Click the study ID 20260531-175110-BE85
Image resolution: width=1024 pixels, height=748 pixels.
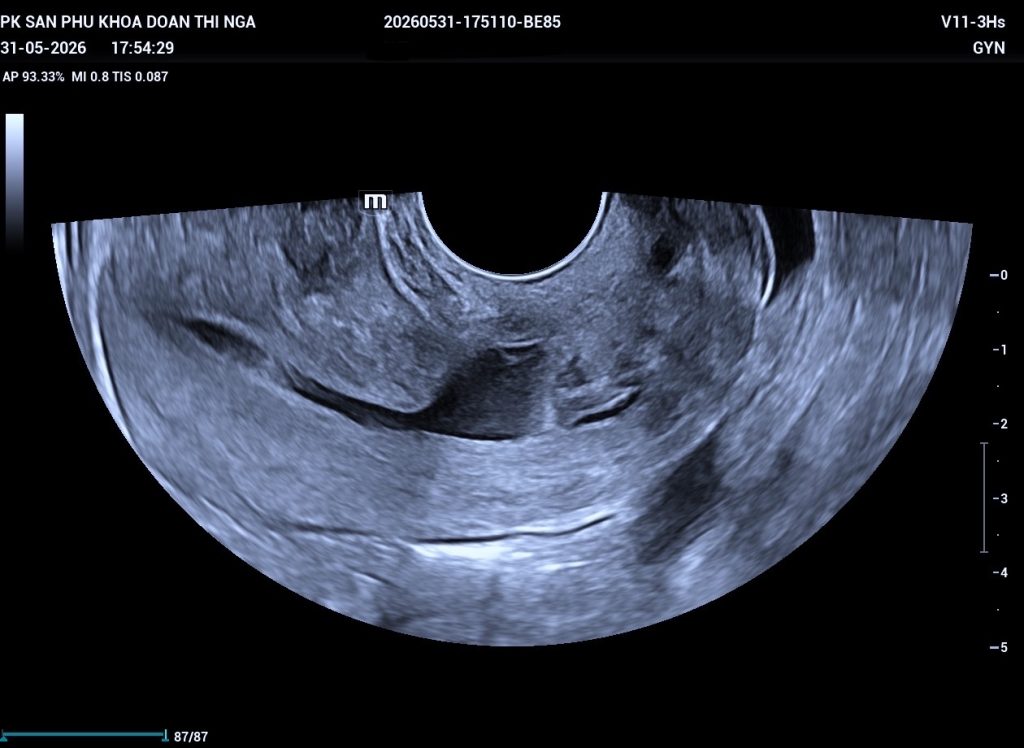472,22
